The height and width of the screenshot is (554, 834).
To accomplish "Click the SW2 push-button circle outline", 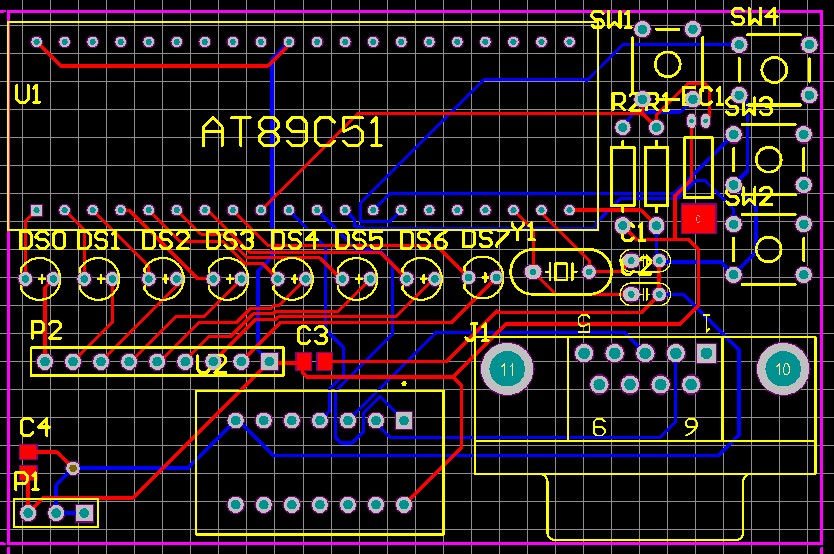I will [768, 249].
